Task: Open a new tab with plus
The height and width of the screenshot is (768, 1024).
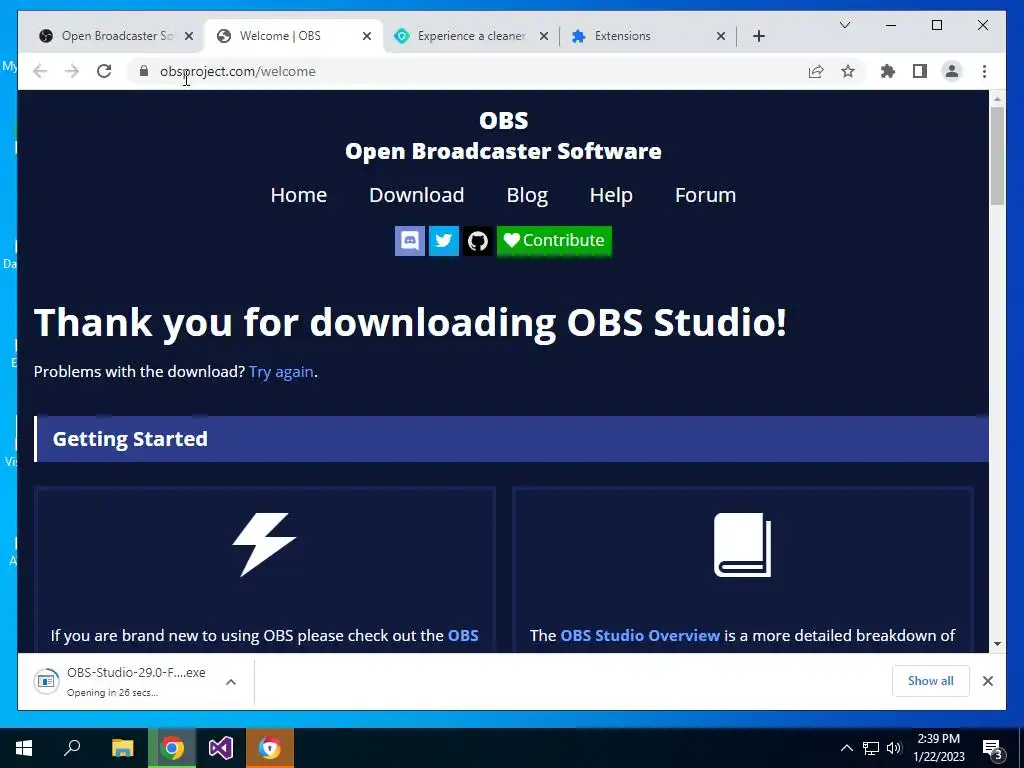Action: coord(759,36)
